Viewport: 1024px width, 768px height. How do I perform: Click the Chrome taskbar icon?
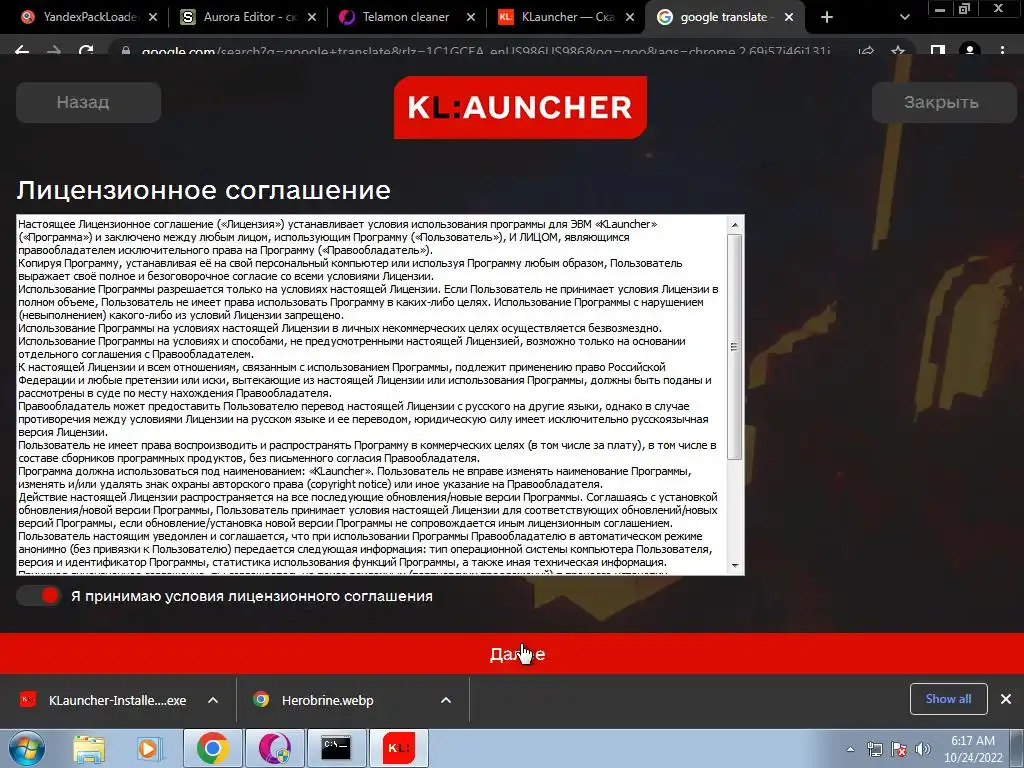(x=212, y=748)
